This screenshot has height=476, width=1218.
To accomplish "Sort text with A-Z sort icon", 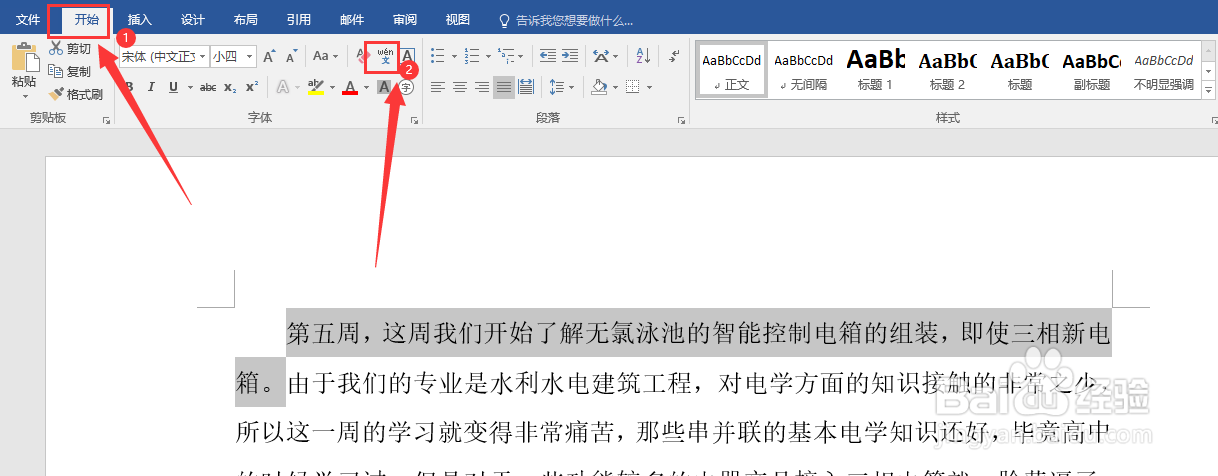I will point(643,56).
